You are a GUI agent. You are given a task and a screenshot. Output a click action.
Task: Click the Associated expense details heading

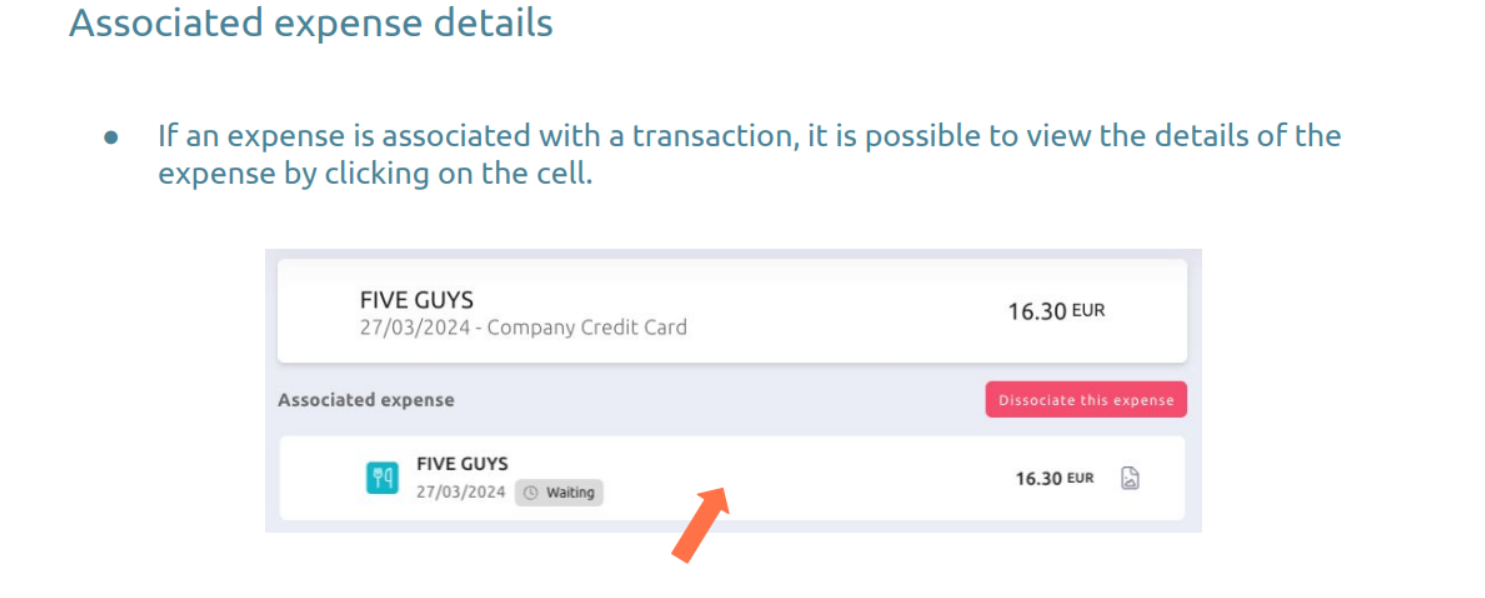tap(311, 22)
